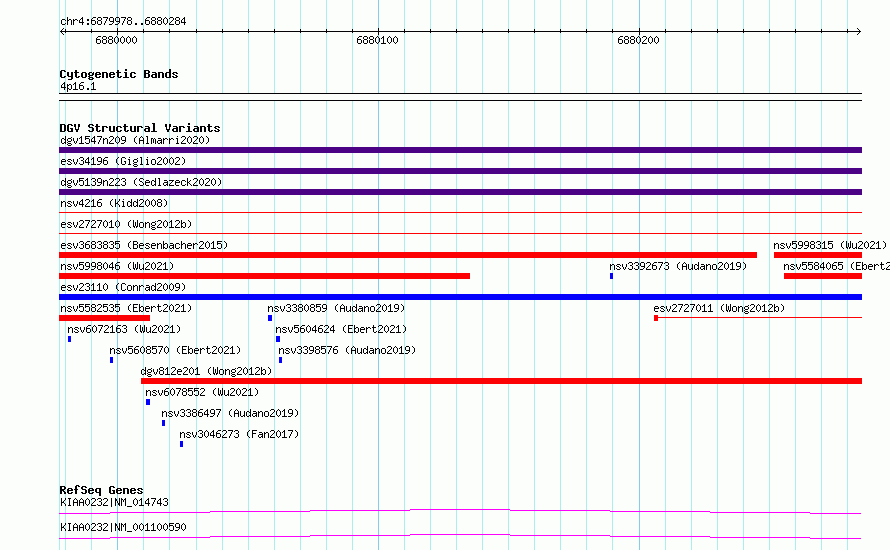The width and height of the screenshot is (890, 550).
Task: Open nsv3398576 (Audano2019) variant label
Action: (347, 350)
